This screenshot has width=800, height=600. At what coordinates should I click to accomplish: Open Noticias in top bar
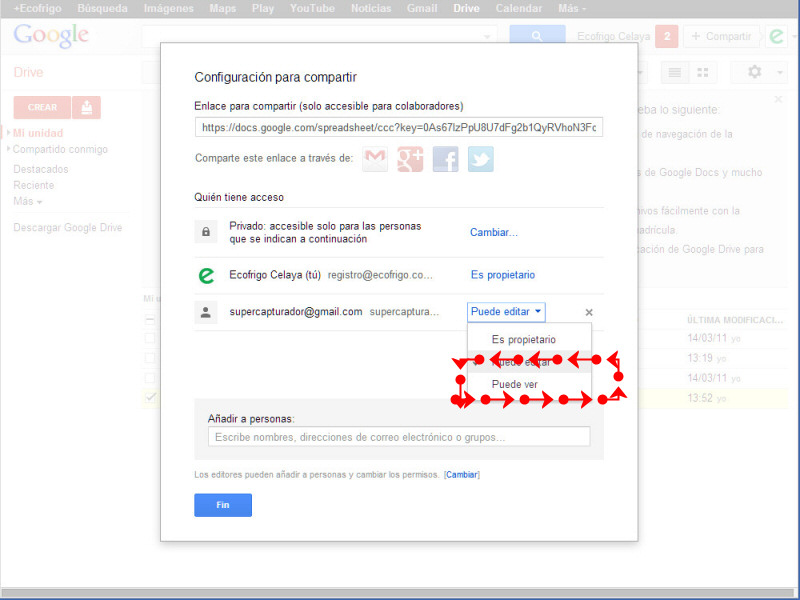(371, 9)
